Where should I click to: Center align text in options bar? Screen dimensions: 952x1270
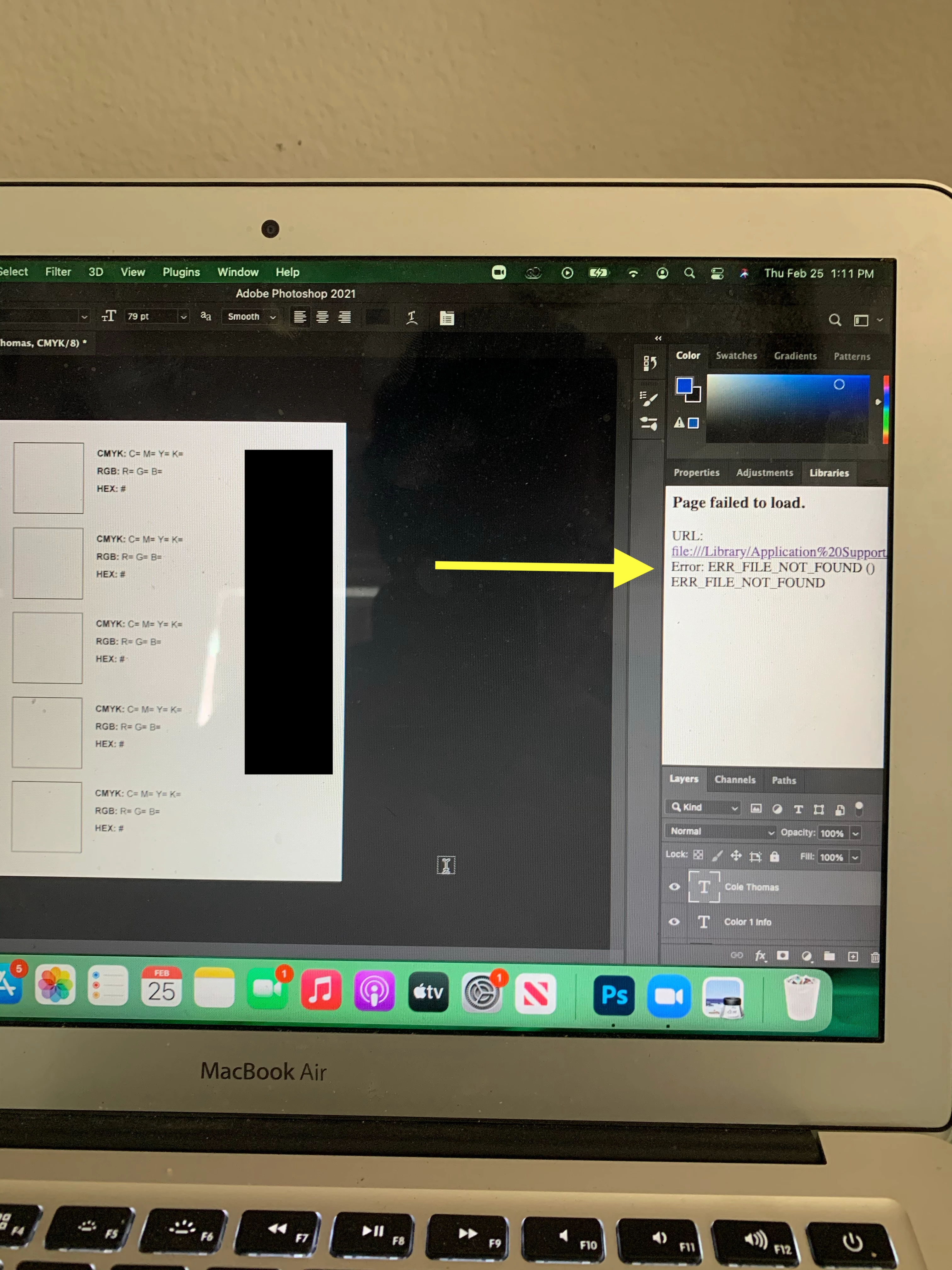coord(322,317)
